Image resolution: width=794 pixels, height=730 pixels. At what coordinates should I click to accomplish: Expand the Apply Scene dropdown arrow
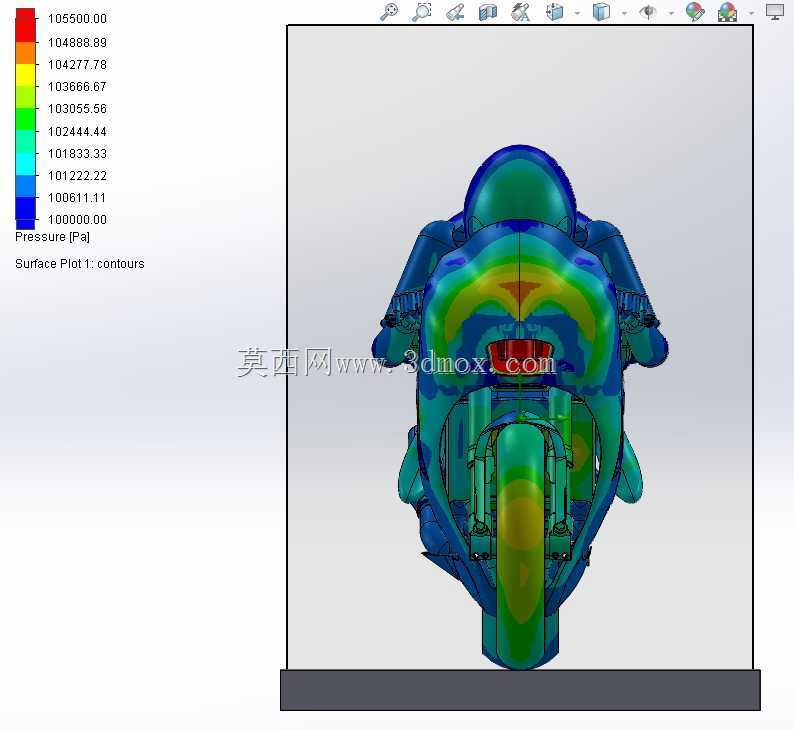(751, 13)
